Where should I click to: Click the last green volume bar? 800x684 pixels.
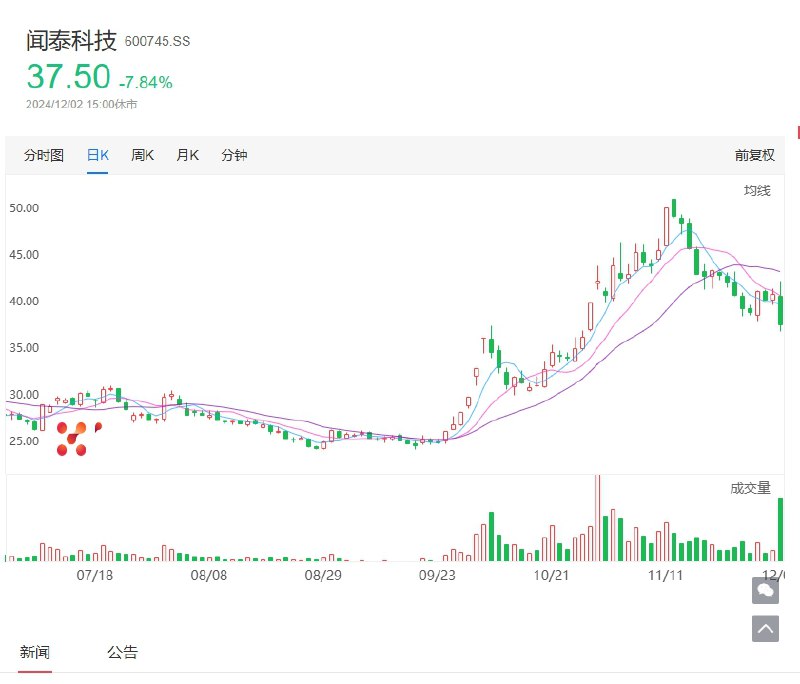point(780,529)
